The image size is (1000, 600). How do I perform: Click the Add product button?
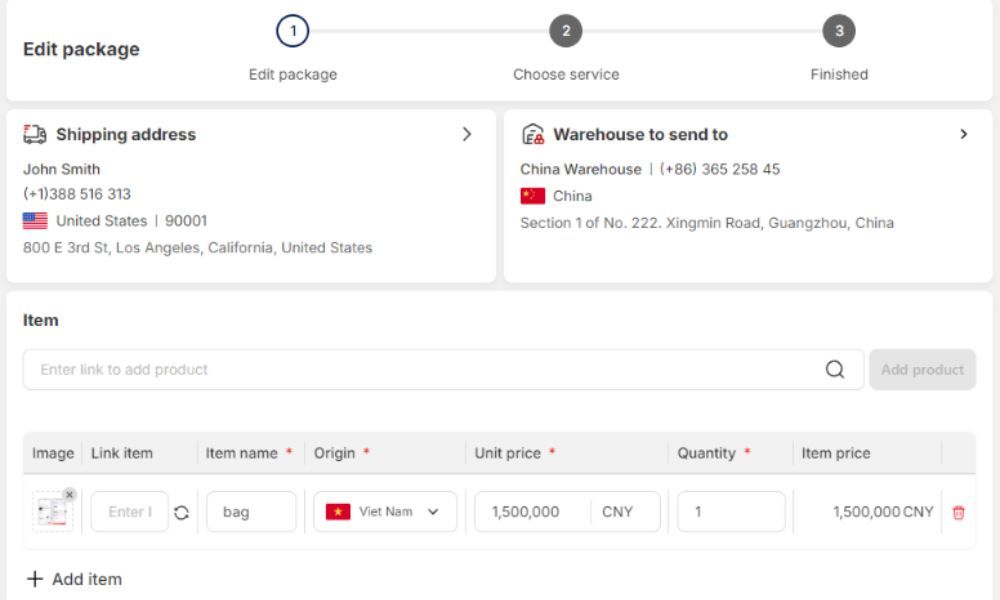[922, 369]
